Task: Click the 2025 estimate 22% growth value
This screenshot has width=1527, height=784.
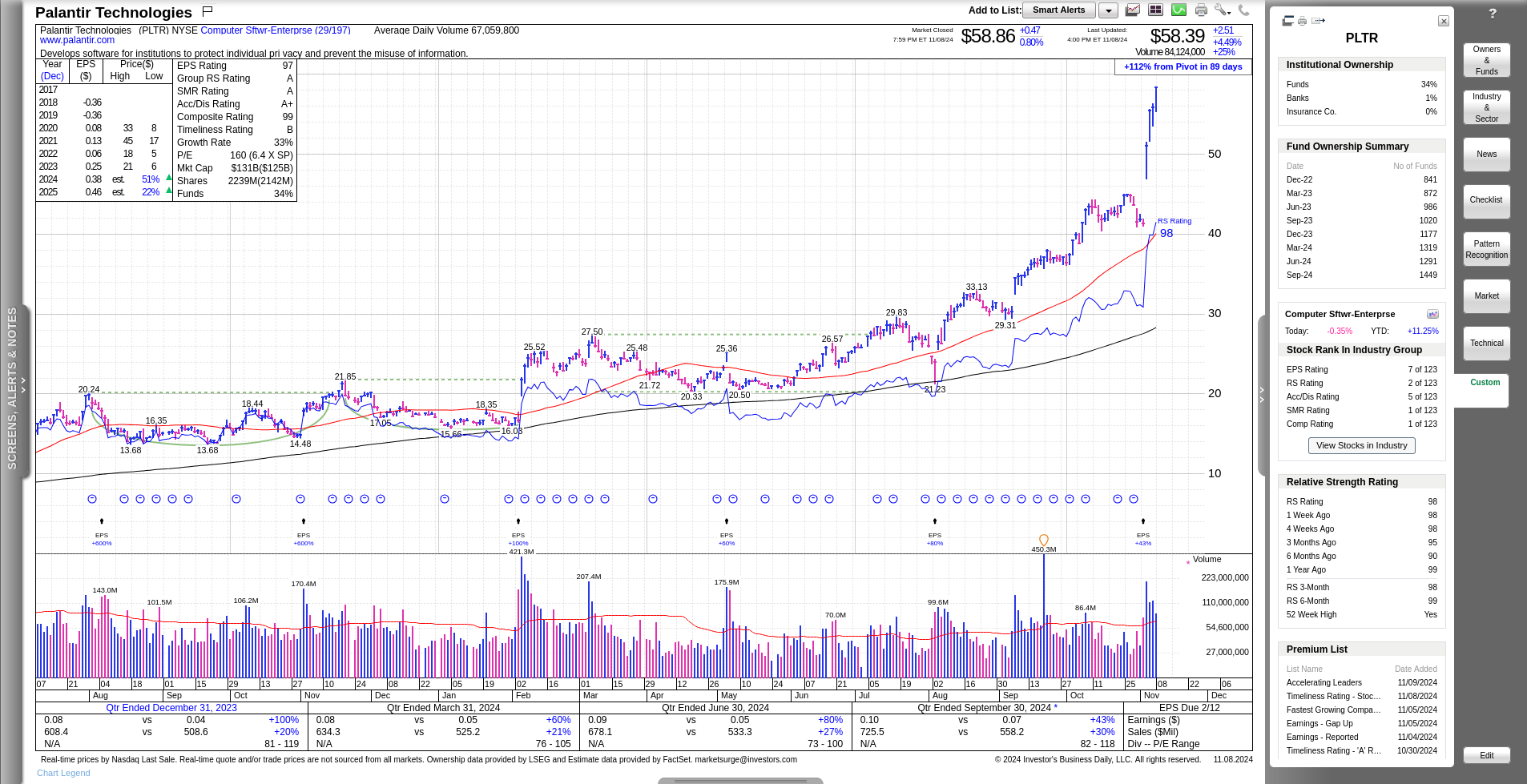Action: [x=151, y=192]
